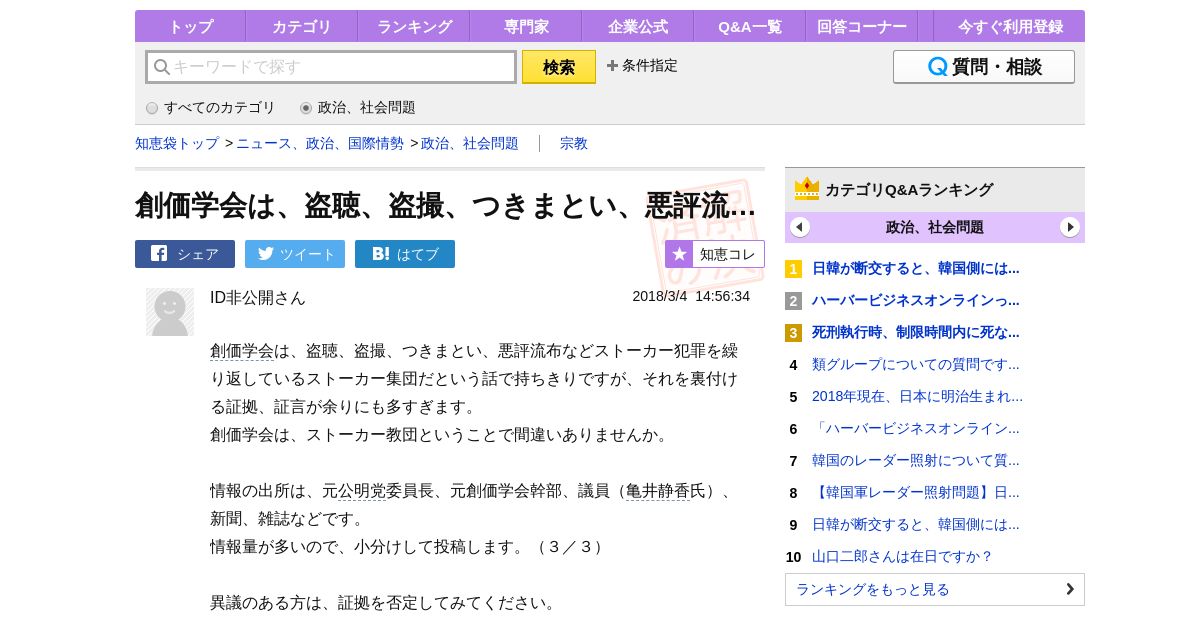Focus the keyword search field

(331, 67)
